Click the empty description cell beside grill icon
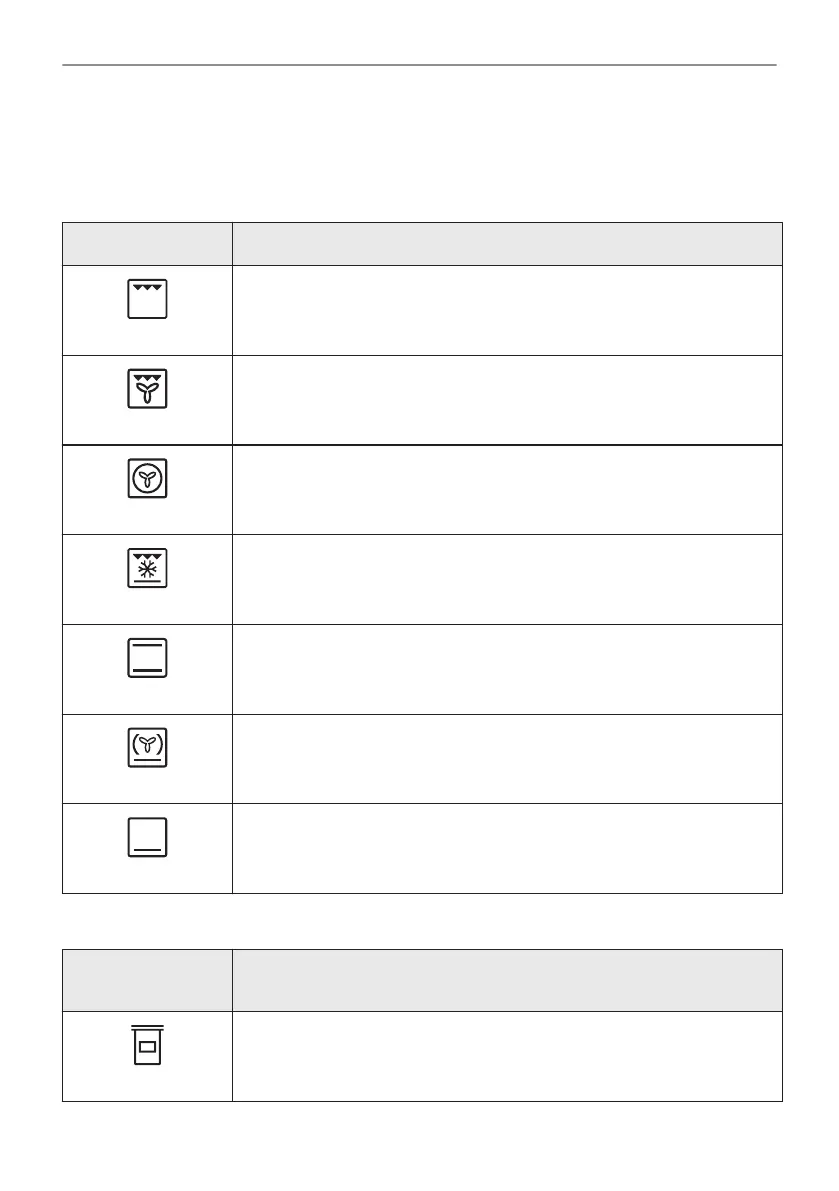This screenshot has height=1191, width=839. [506, 310]
